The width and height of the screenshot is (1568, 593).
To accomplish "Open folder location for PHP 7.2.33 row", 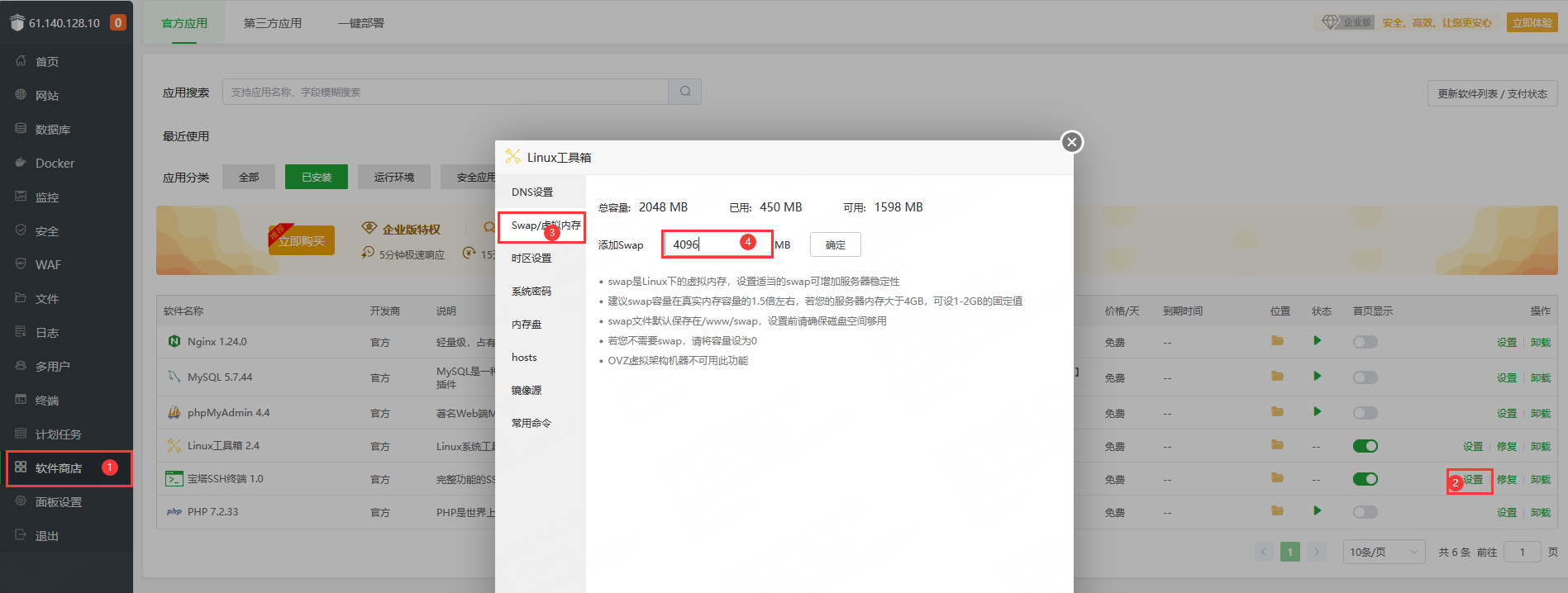I will coord(1277,511).
